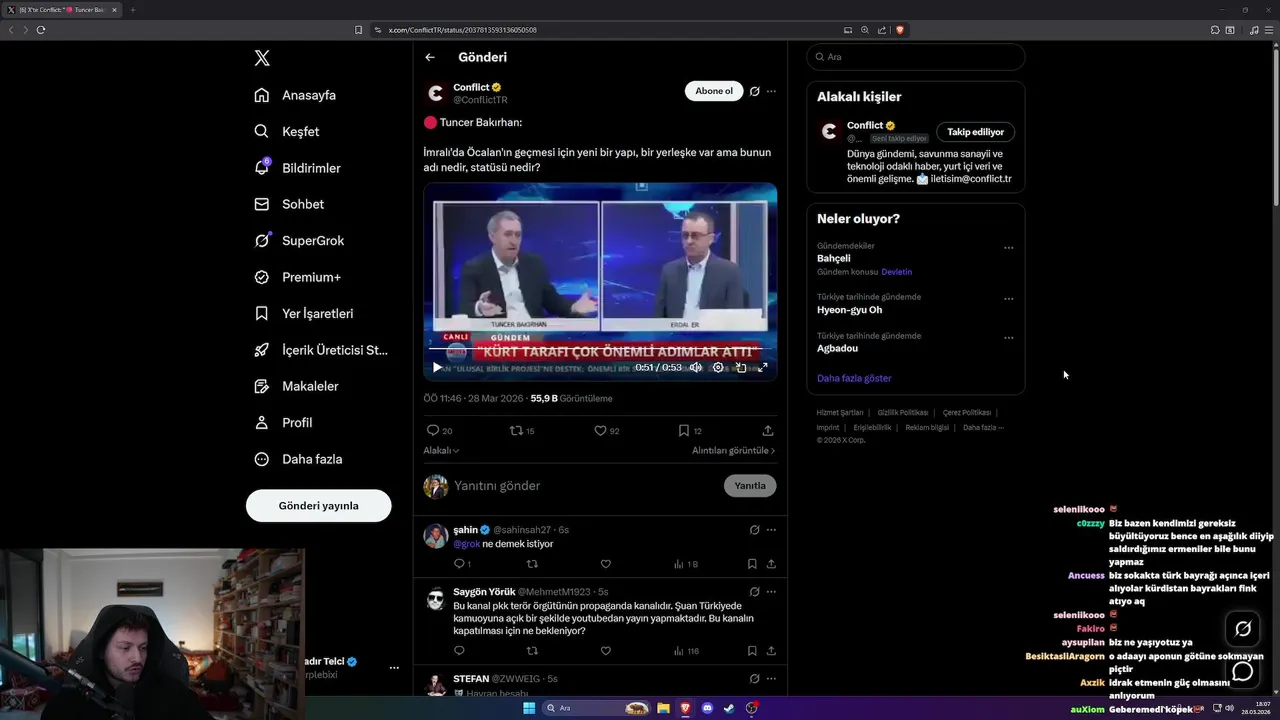
Task: Open more options on Conflict's post
Action: click(771, 91)
